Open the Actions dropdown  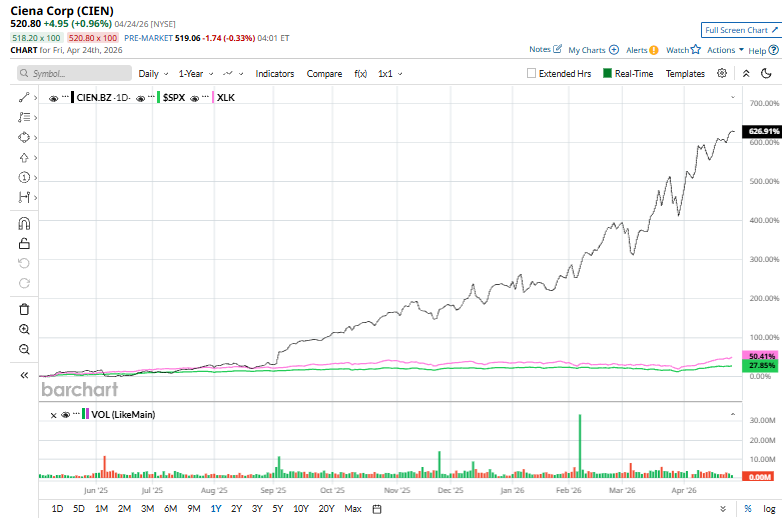pos(726,50)
